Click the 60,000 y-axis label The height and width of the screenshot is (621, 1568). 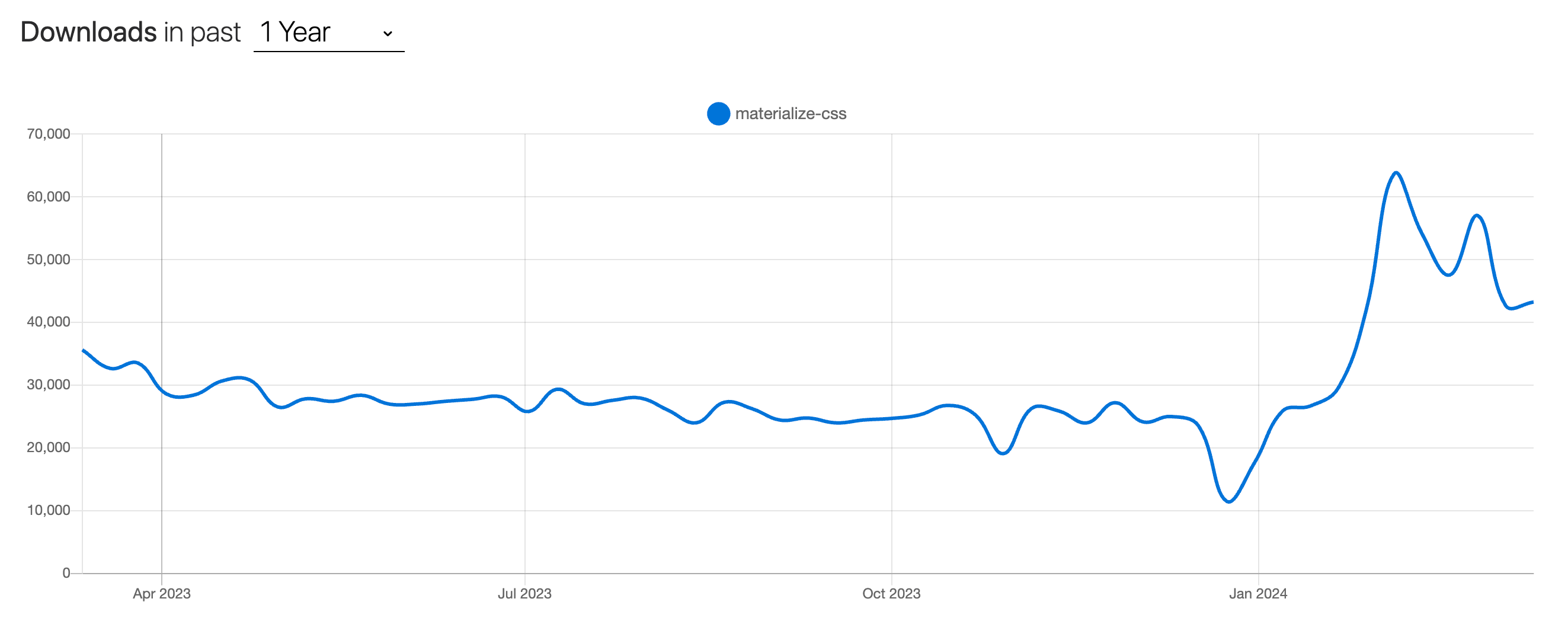click(48, 197)
